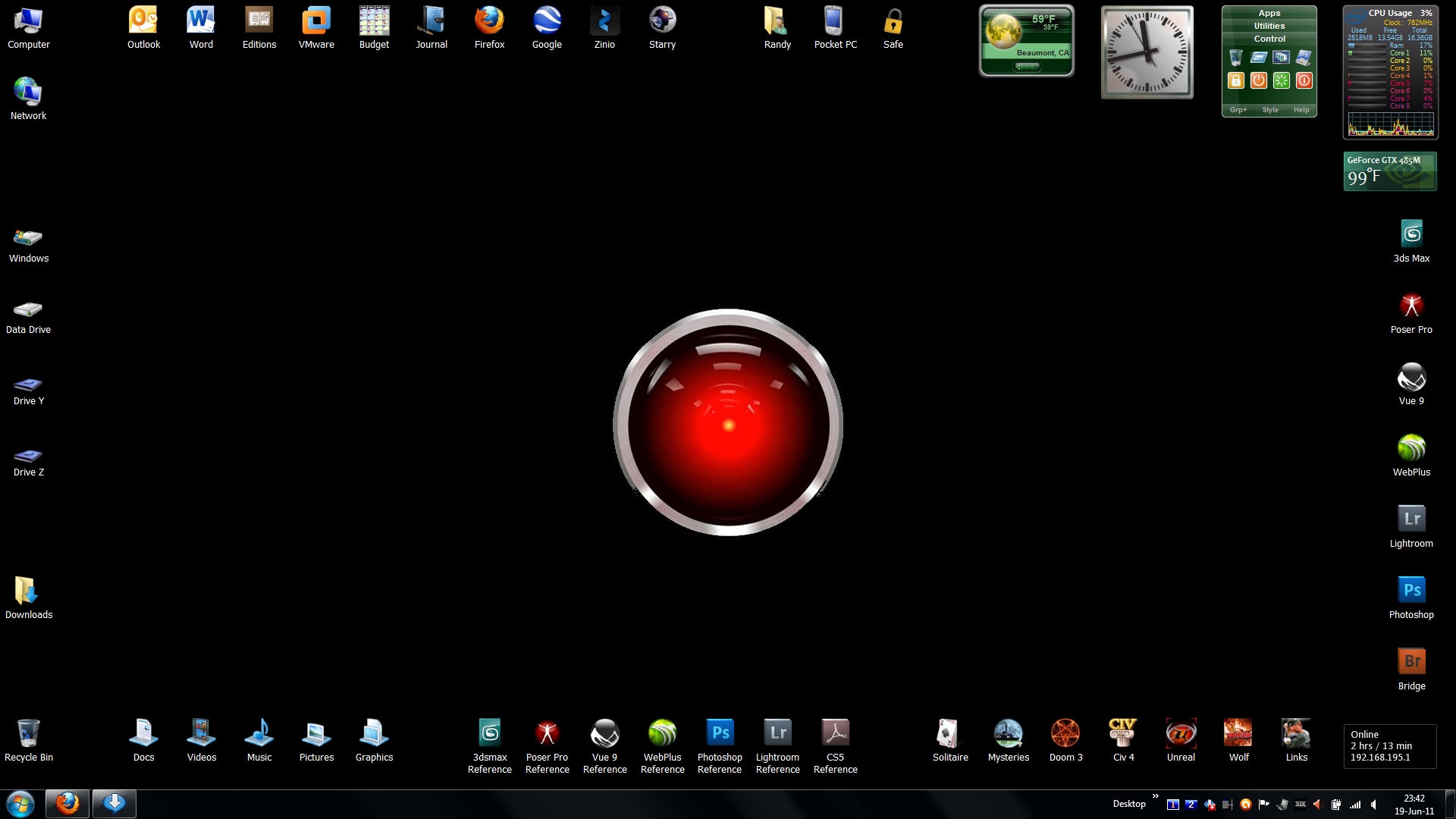Switch to Apps group in launcher gadget
This screenshot has width=1456, height=819.
pos(1269,13)
